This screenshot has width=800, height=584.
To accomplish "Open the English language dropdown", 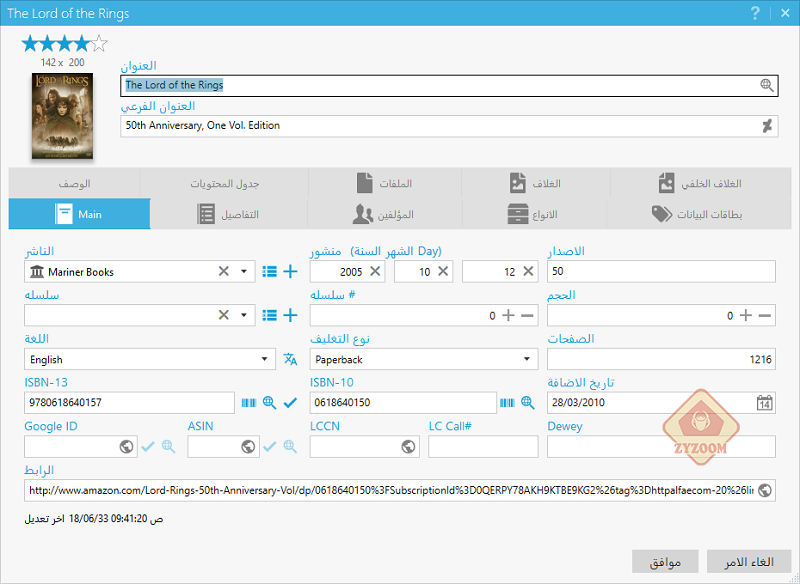I will tap(264, 359).
